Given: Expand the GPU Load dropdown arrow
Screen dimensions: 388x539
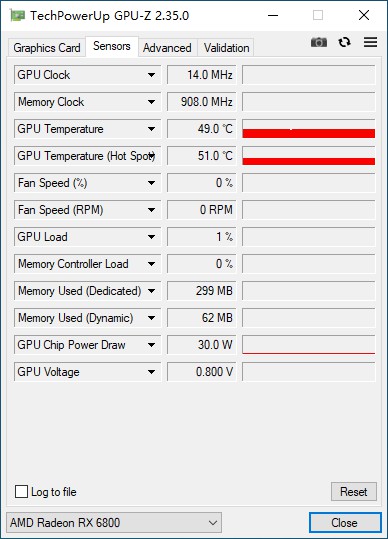Looking at the screenshot, I should pos(151,237).
